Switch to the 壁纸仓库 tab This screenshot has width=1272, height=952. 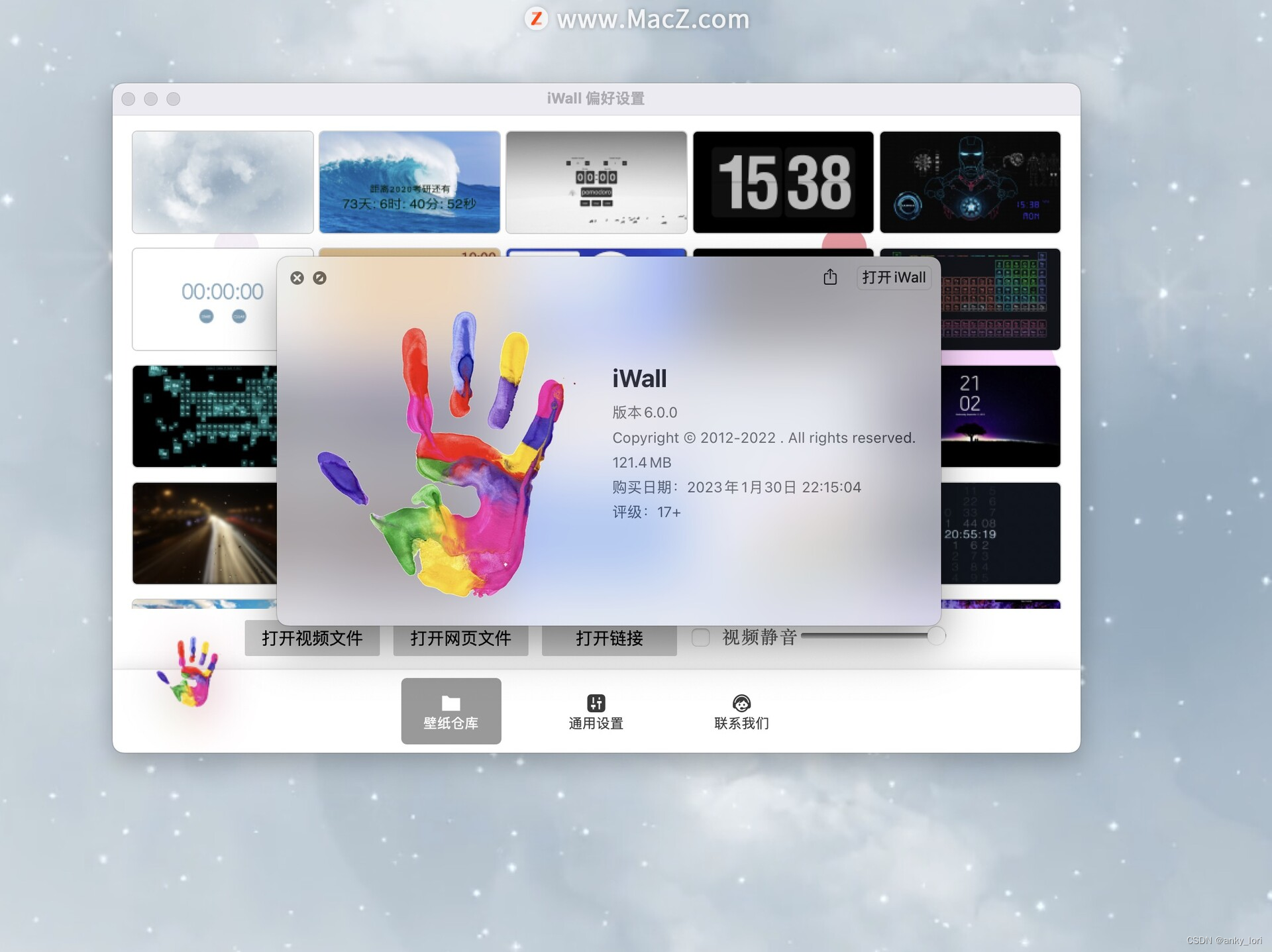[451, 711]
